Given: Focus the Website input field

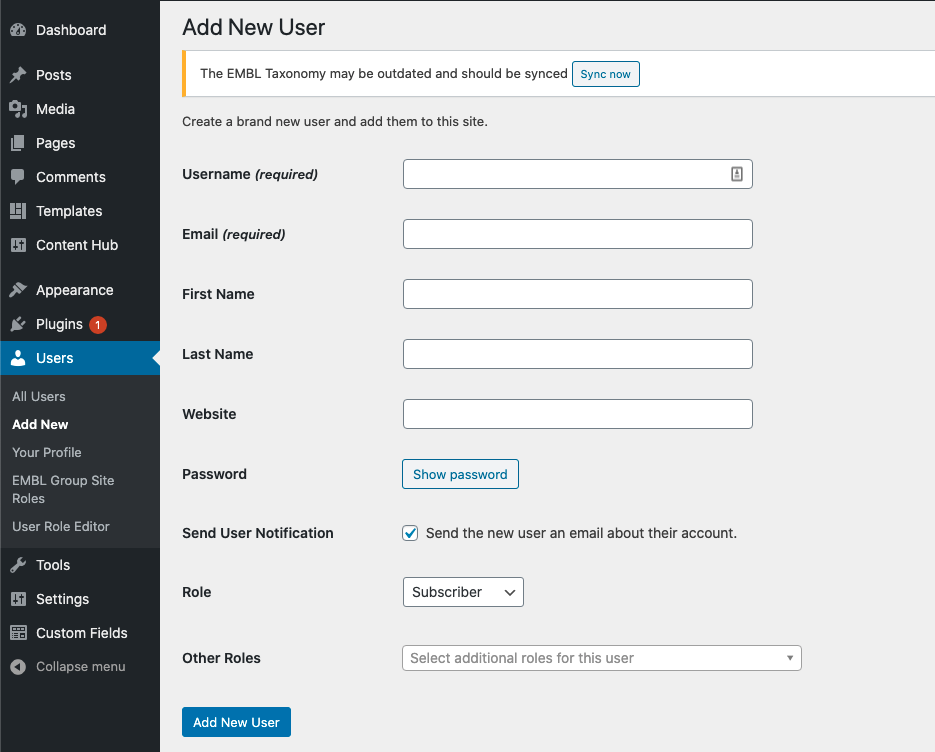Looking at the screenshot, I should (577, 414).
